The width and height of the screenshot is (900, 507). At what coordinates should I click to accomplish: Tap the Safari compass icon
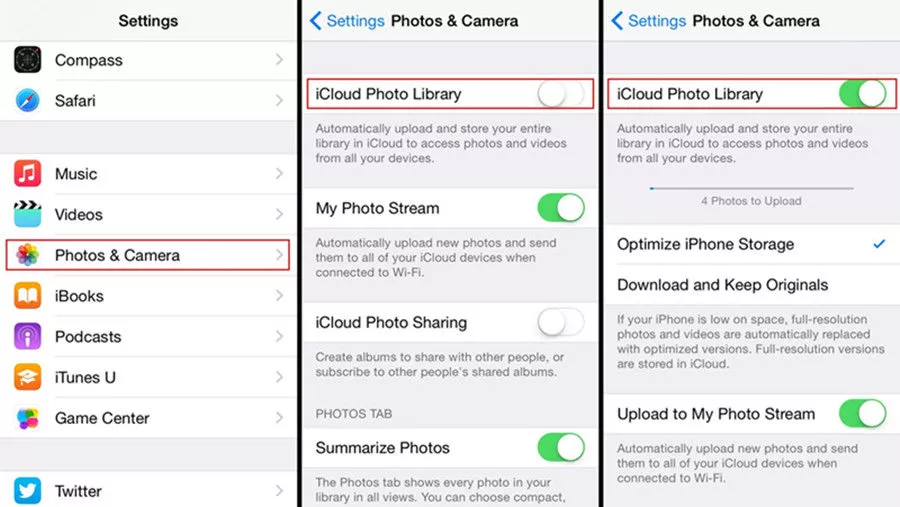28,100
